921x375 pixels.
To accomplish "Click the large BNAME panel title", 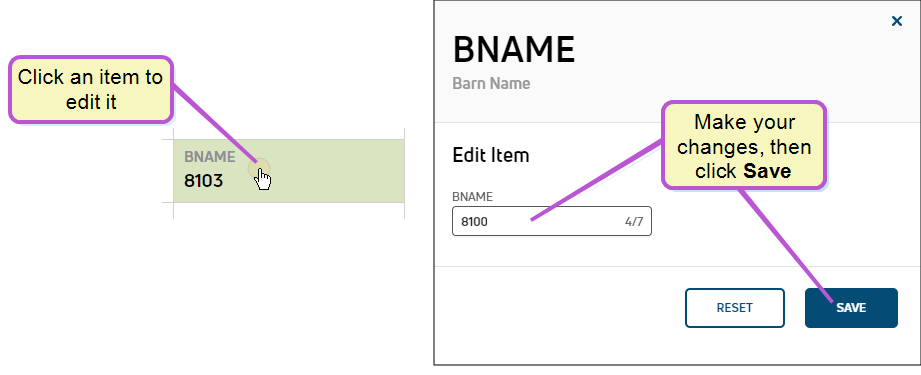I will pos(514,50).
